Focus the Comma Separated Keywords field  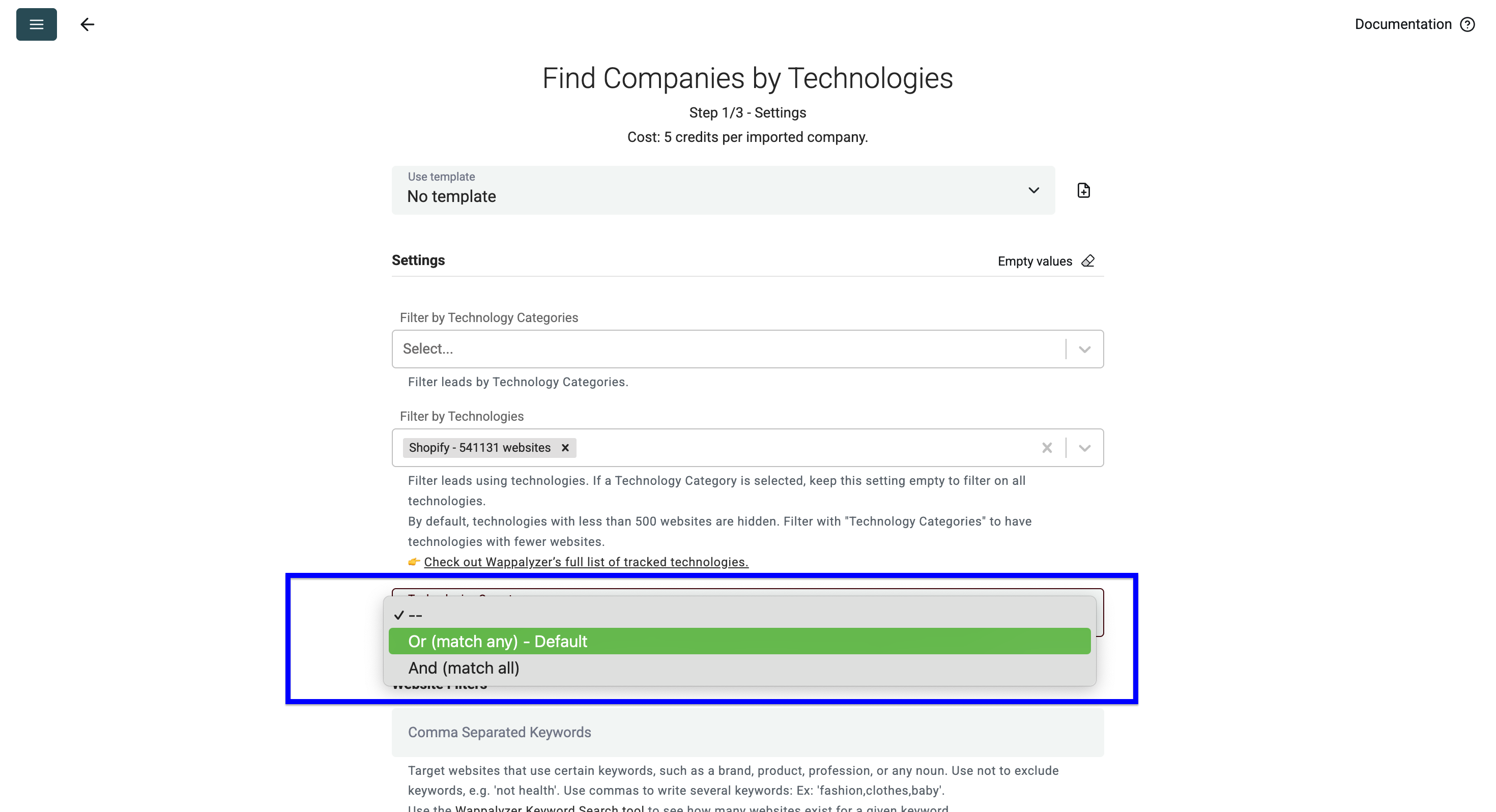pyautogui.click(x=747, y=733)
